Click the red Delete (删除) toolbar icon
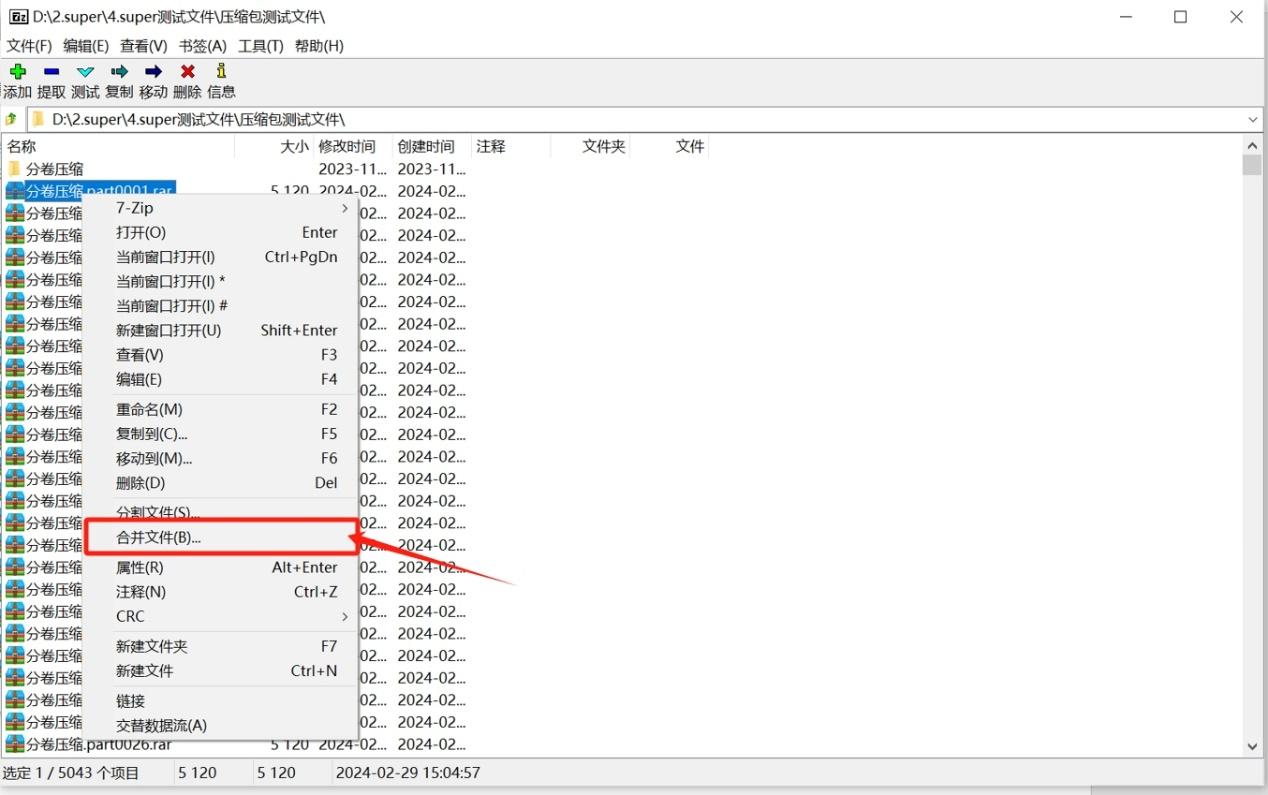 pos(187,72)
